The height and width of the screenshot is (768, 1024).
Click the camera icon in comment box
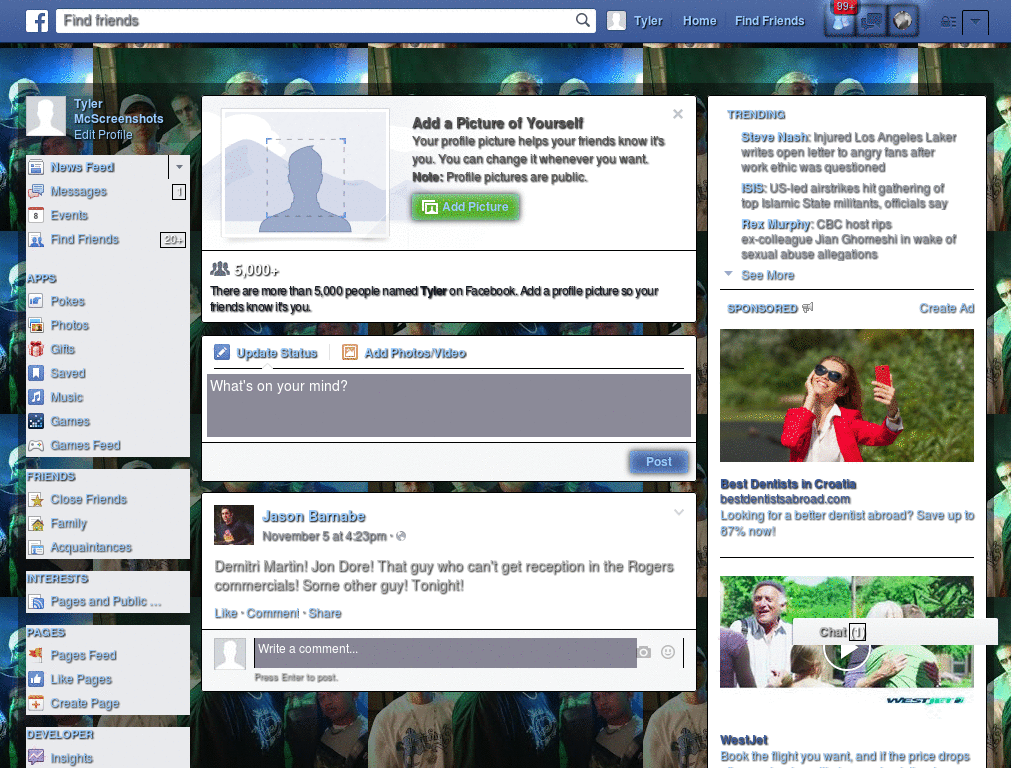pos(644,652)
